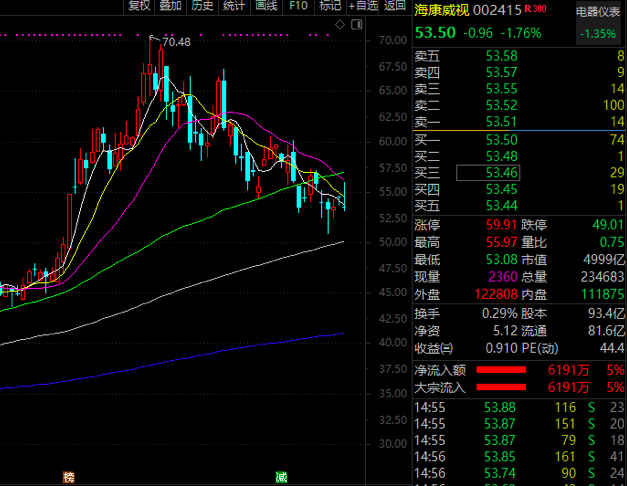The width and height of the screenshot is (627, 486).
Task: Click the 市值 value 4999亿
Action: tap(604, 260)
